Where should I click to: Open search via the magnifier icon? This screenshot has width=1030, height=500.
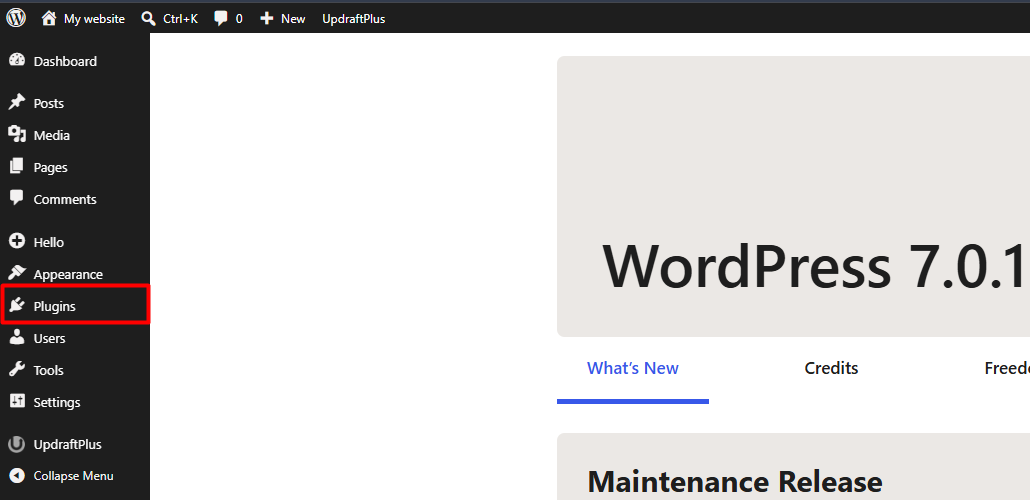(148, 18)
